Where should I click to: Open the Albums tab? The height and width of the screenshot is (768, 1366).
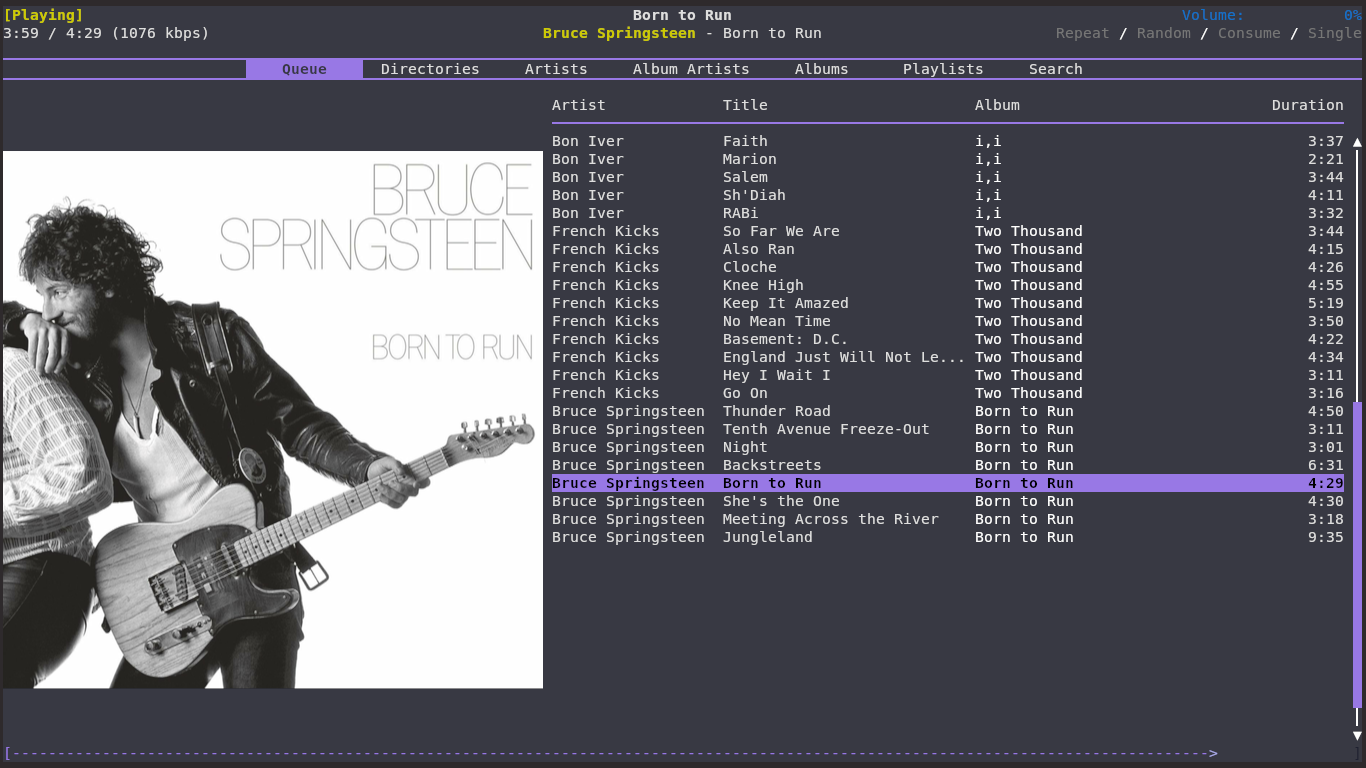pos(822,69)
